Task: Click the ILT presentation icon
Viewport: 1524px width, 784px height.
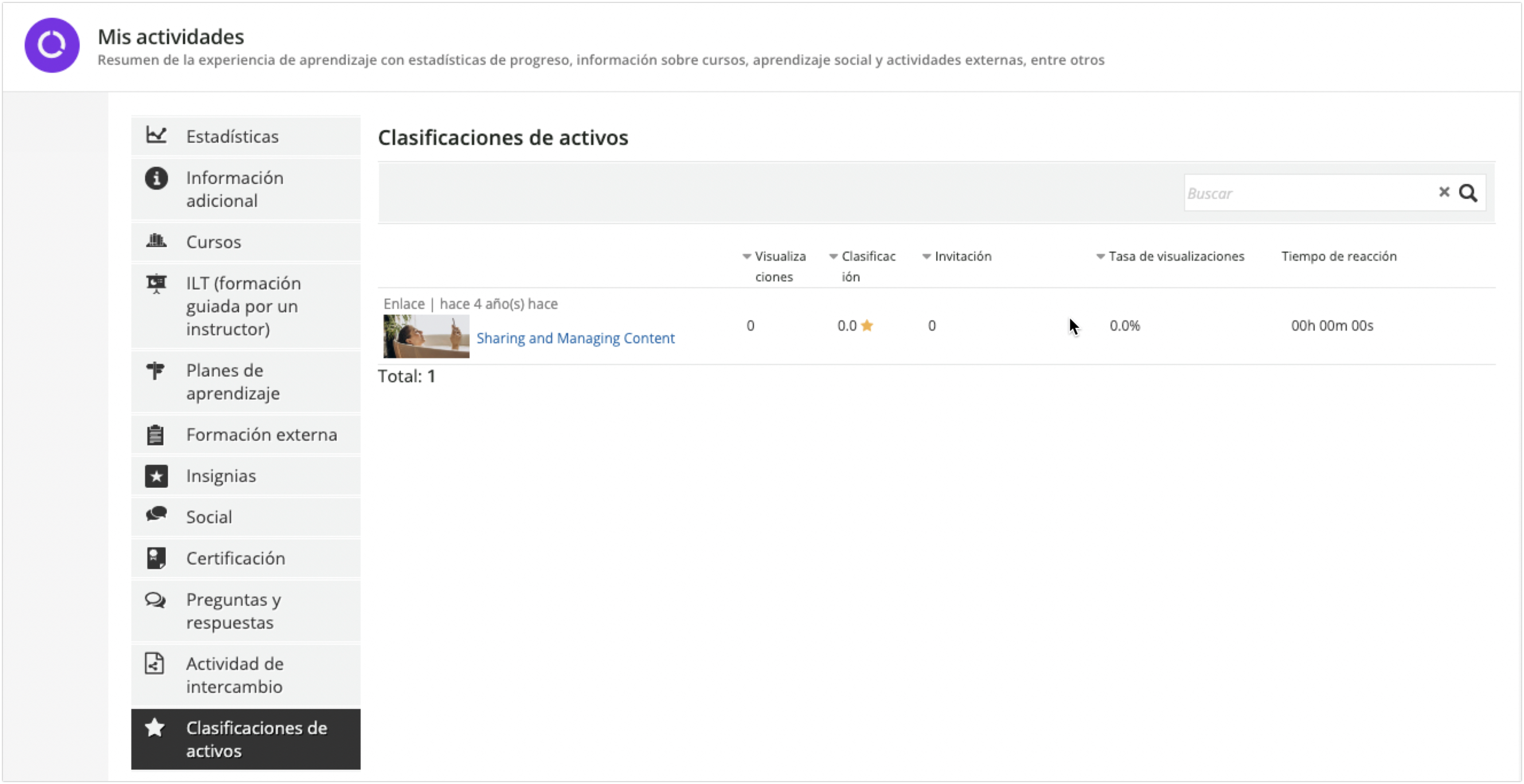Action: click(x=156, y=284)
